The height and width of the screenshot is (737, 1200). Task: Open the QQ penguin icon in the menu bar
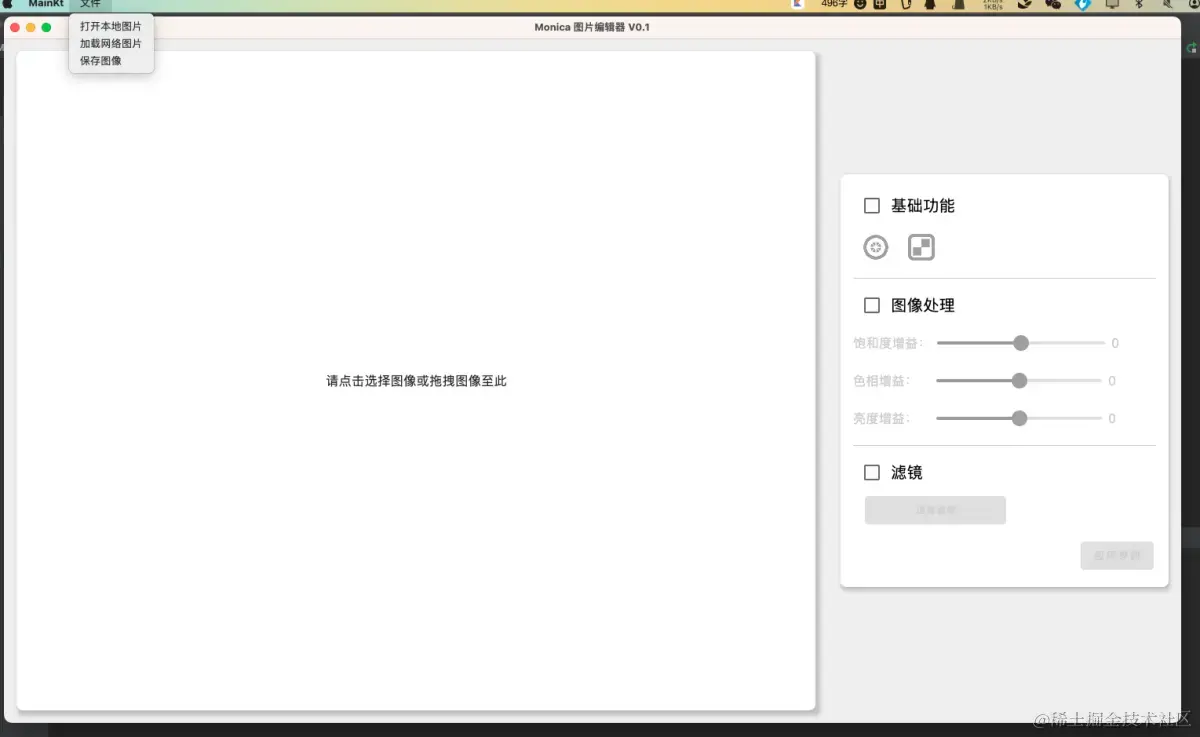(930, 4)
